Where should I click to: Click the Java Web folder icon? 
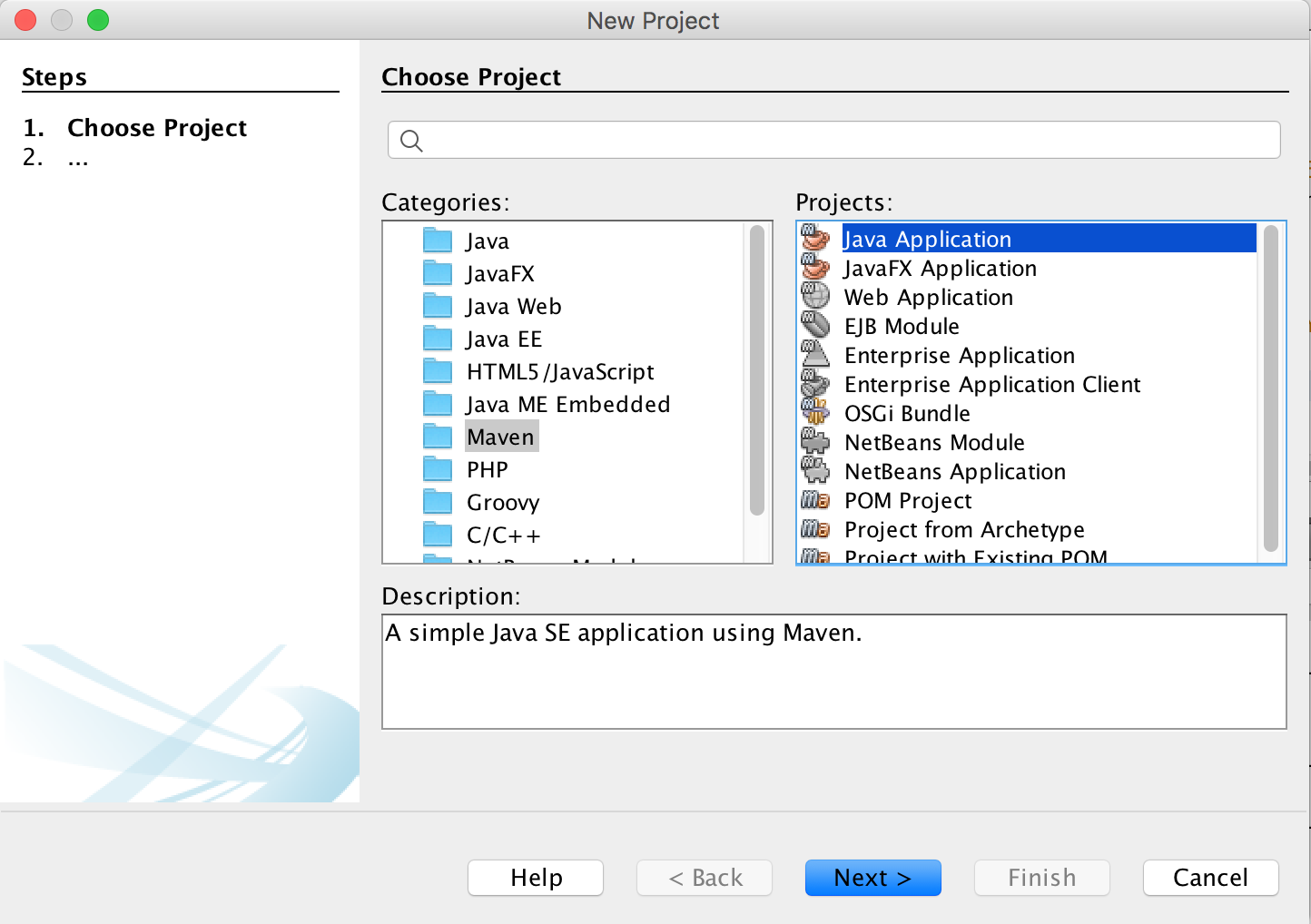(438, 306)
